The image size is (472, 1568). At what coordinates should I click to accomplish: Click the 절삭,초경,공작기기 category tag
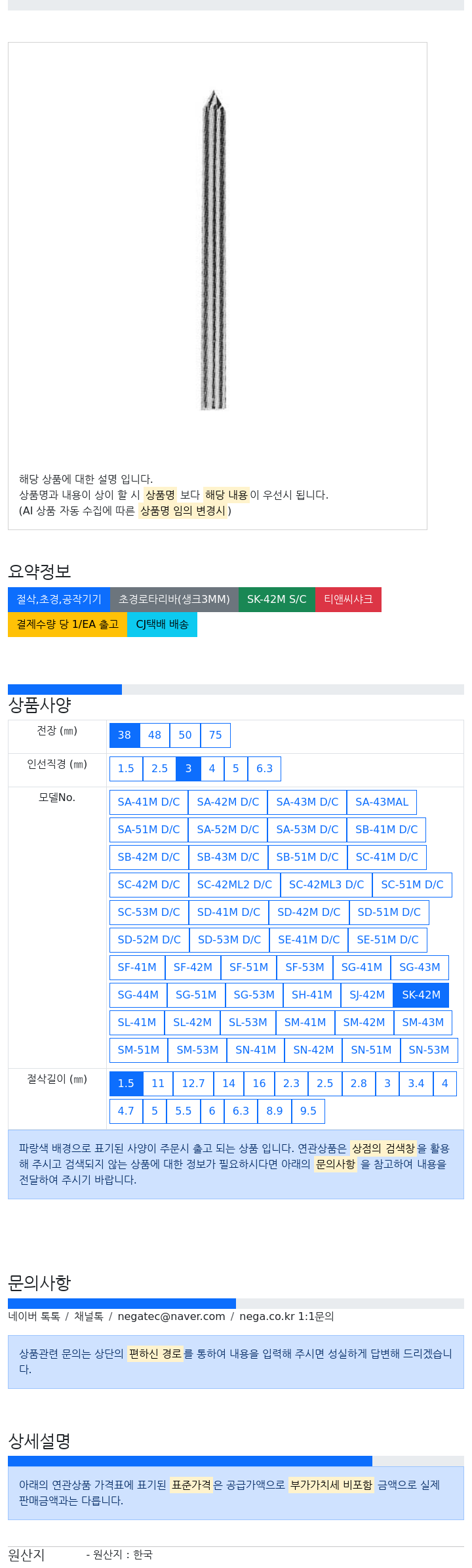59,599
